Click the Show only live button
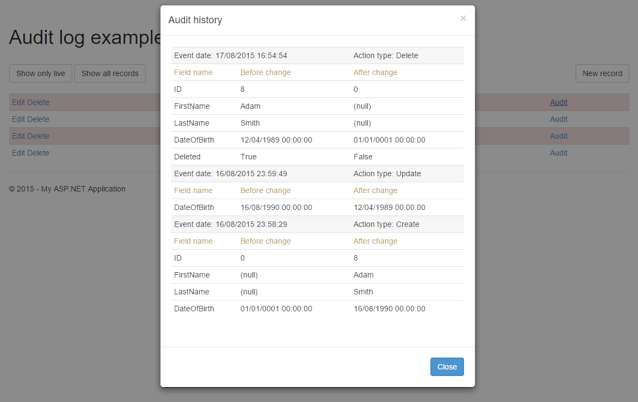Screen dimensions: 638x402 (40, 73)
